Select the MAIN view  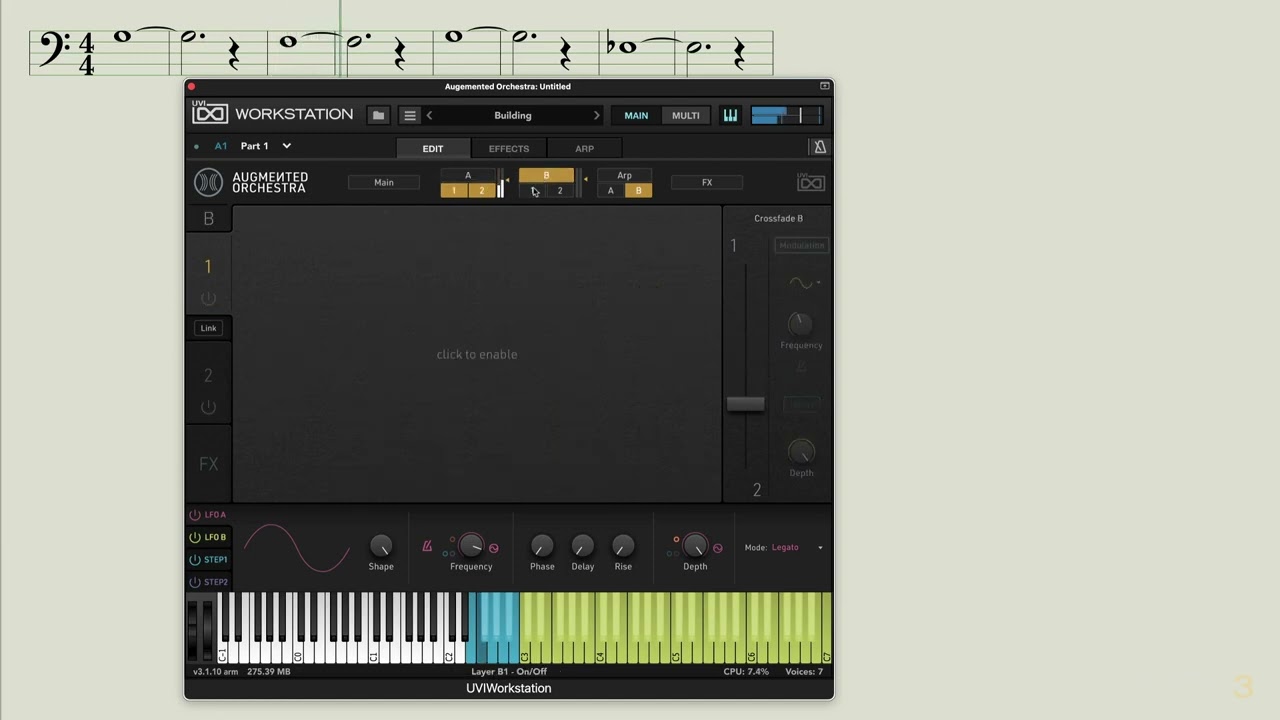[636, 115]
